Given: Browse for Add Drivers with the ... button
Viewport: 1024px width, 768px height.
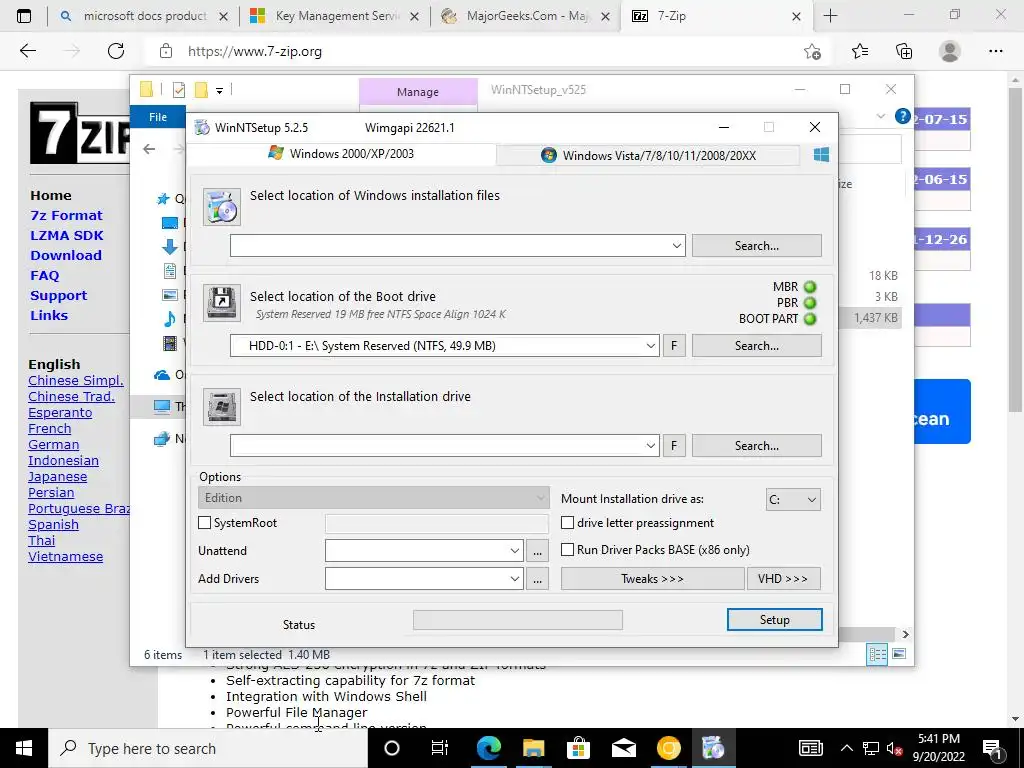Looking at the screenshot, I should [537, 579].
